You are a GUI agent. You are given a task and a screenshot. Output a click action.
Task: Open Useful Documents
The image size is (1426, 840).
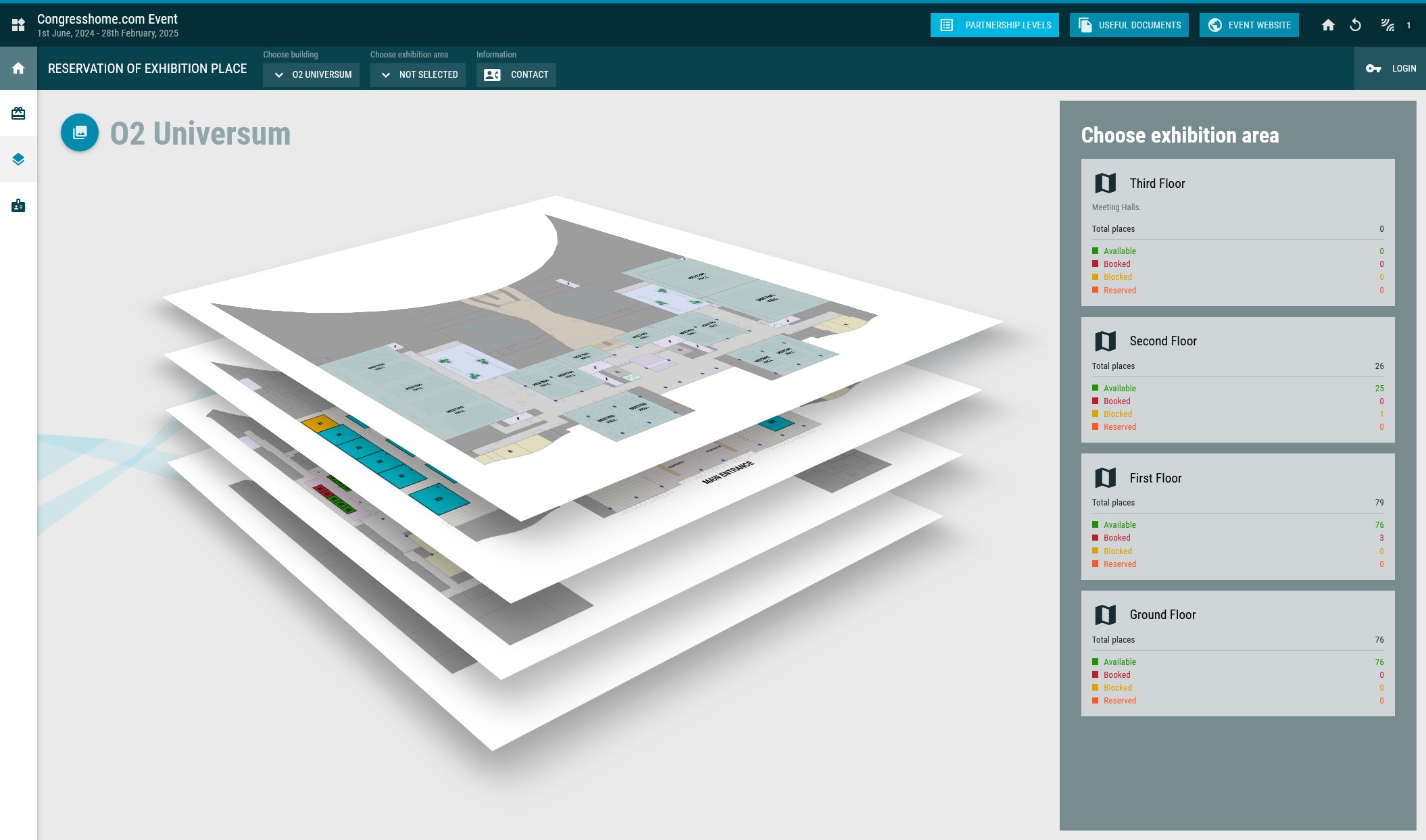1129,25
